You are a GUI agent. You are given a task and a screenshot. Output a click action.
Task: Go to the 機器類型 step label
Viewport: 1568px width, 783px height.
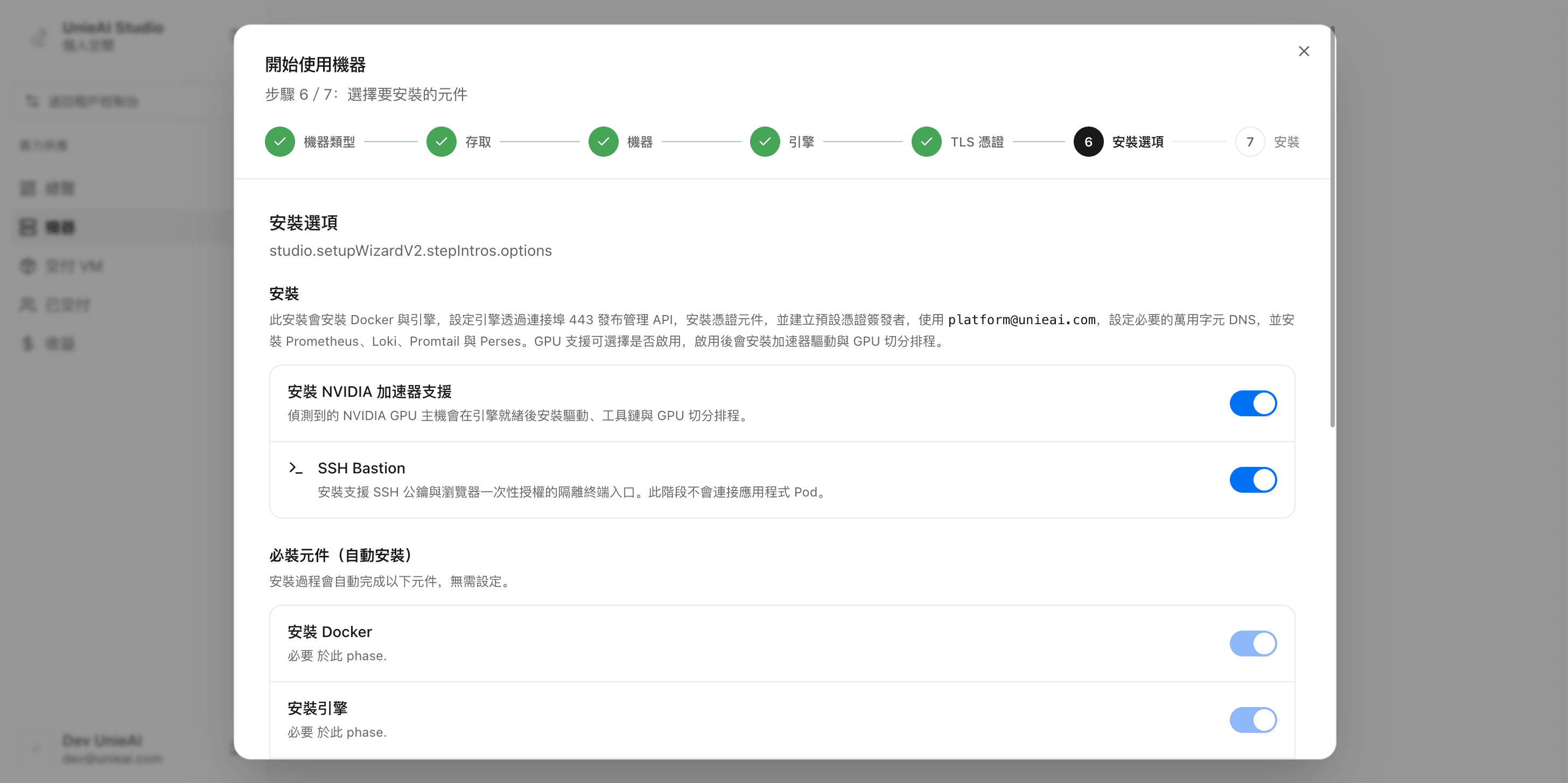pyautogui.click(x=330, y=142)
